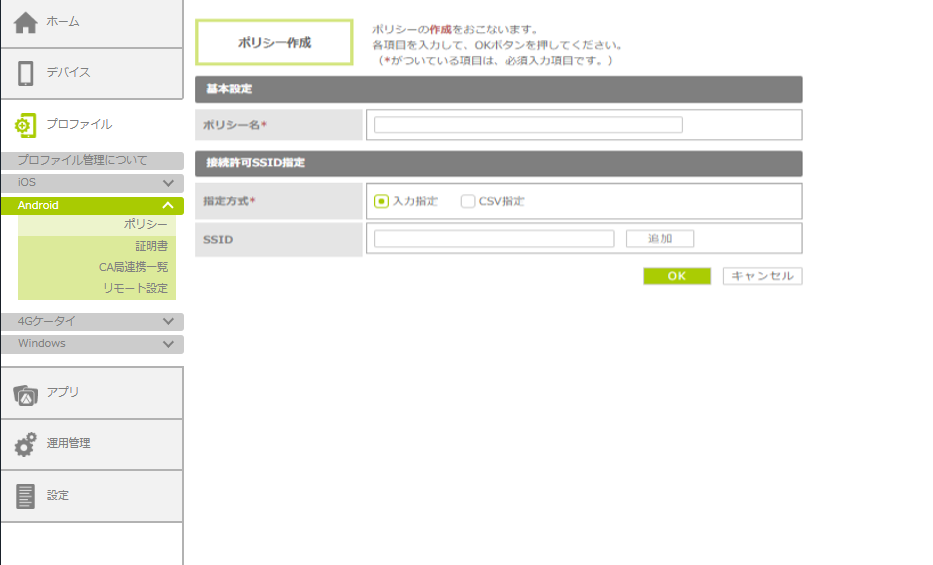Open リモート設定 menu item
The image size is (933, 565).
(x=135, y=288)
